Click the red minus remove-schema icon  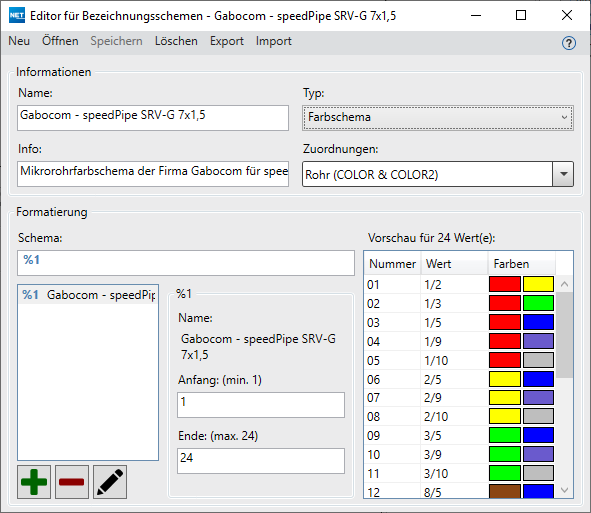click(x=72, y=482)
